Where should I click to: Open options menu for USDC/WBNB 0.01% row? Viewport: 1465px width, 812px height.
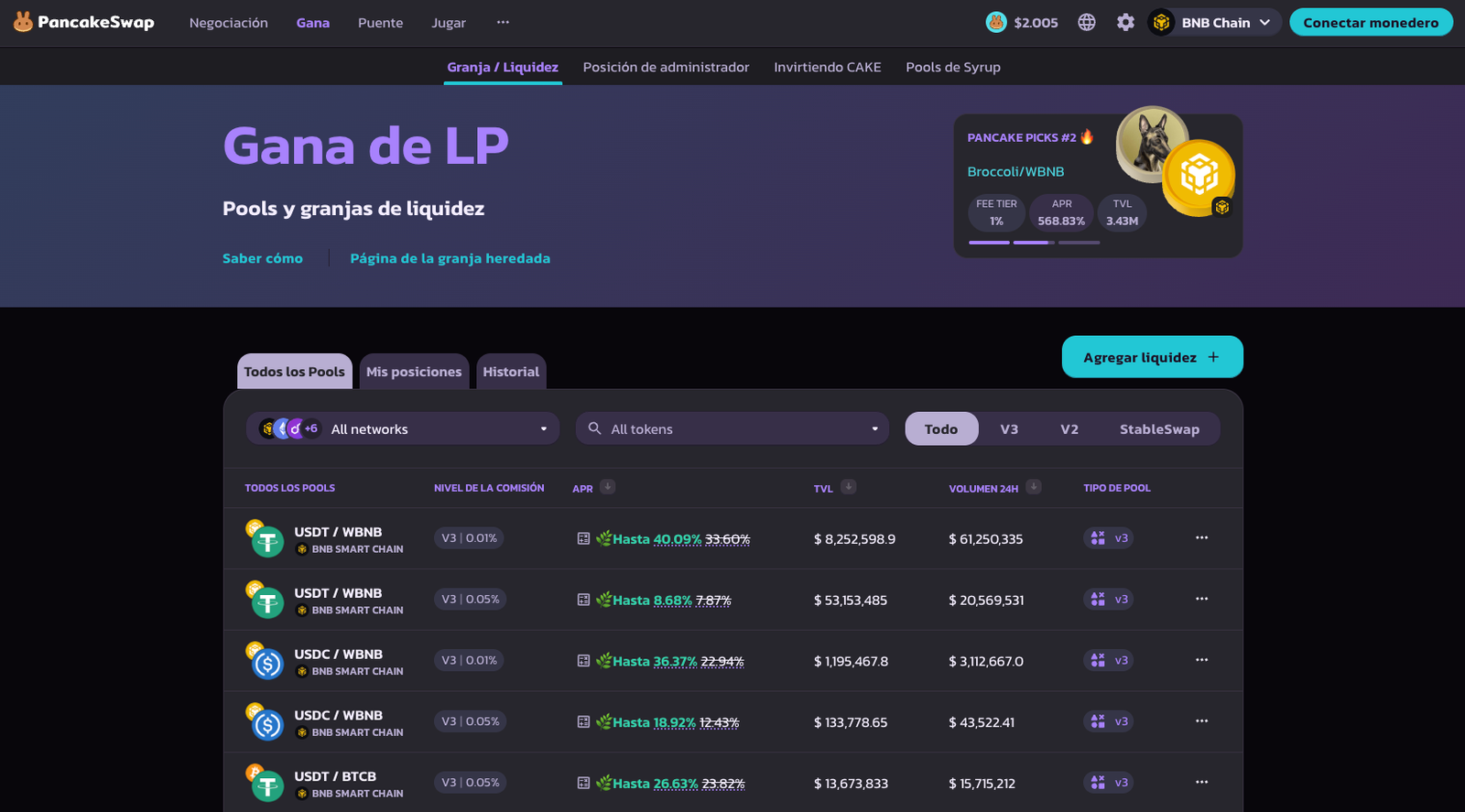[1201, 660]
